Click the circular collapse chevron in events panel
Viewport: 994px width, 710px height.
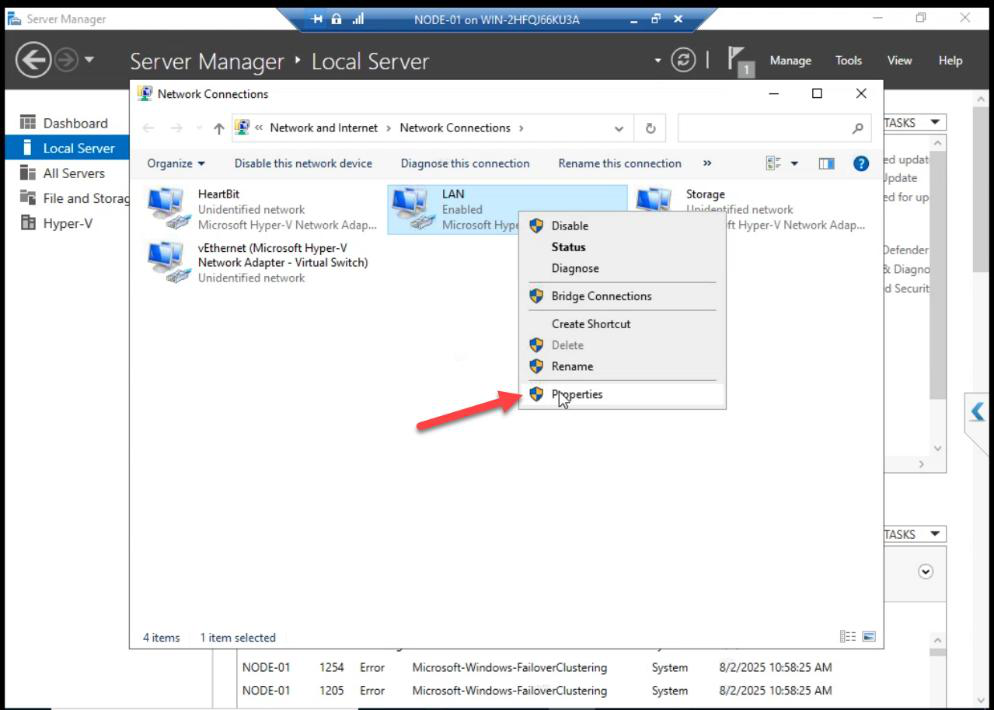click(926, 572)
